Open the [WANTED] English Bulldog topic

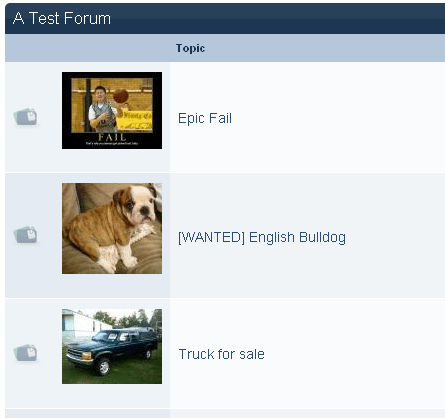(262, 237)
